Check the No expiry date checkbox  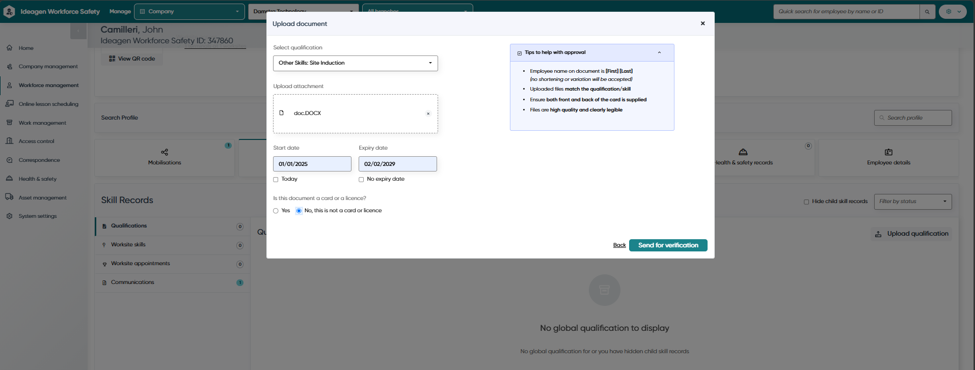[x=361, y=179]
